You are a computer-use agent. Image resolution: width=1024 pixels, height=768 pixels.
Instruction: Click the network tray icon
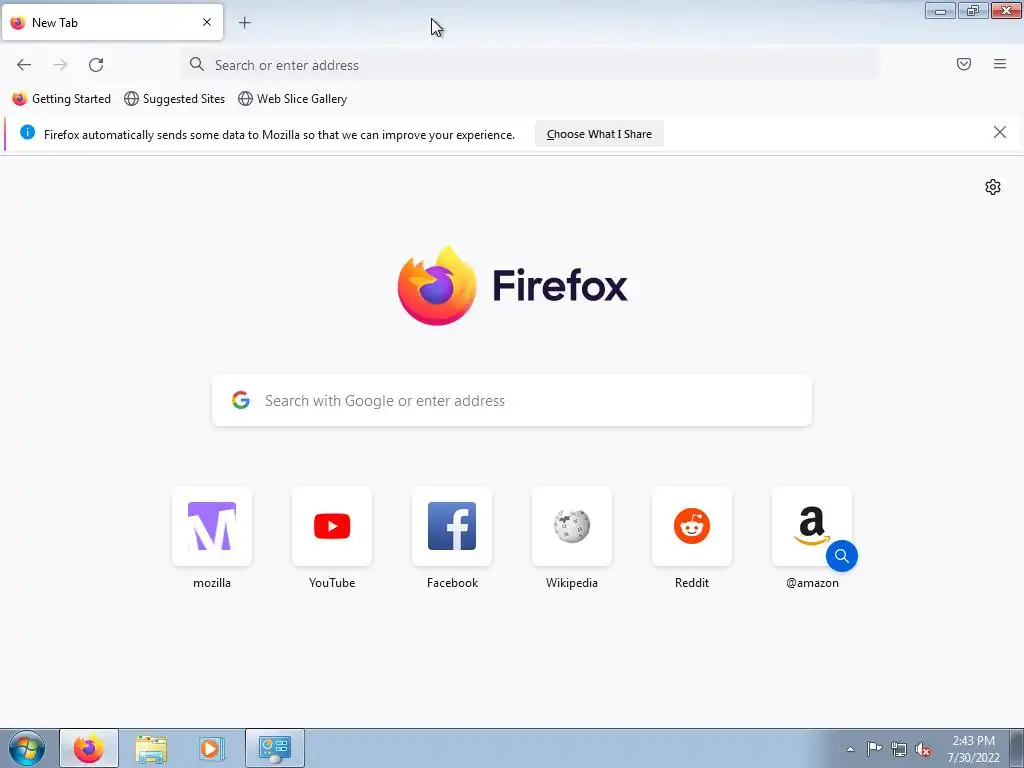899,749
